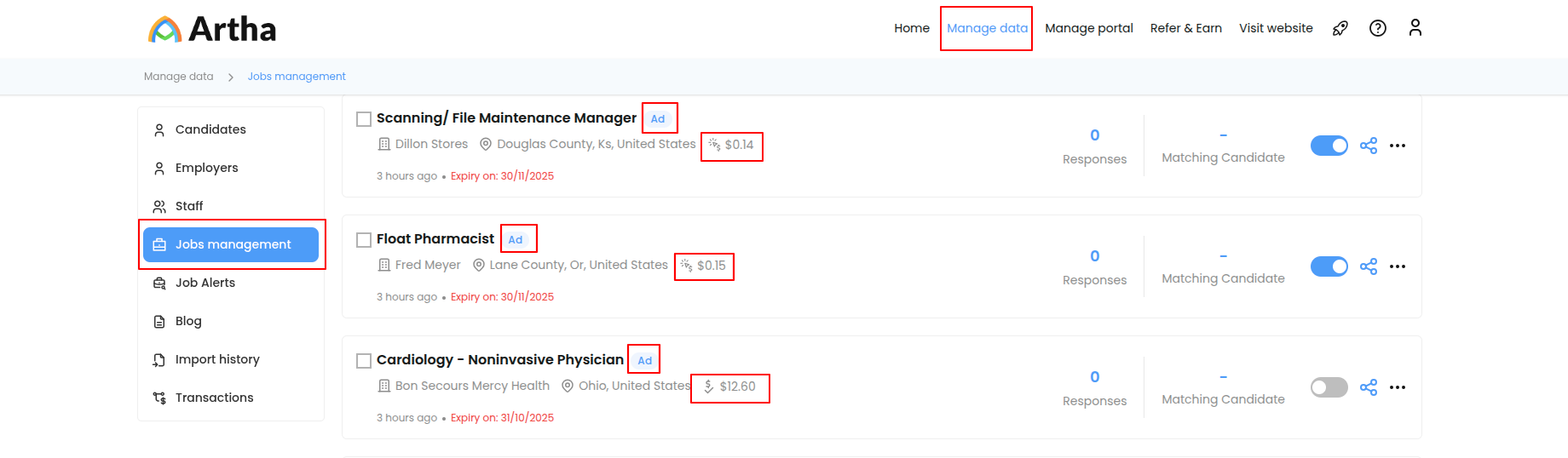The image size is (1568, 458).
Task: Click share icon for Cardiology Physician job
Action: [x=1369, y=387]
